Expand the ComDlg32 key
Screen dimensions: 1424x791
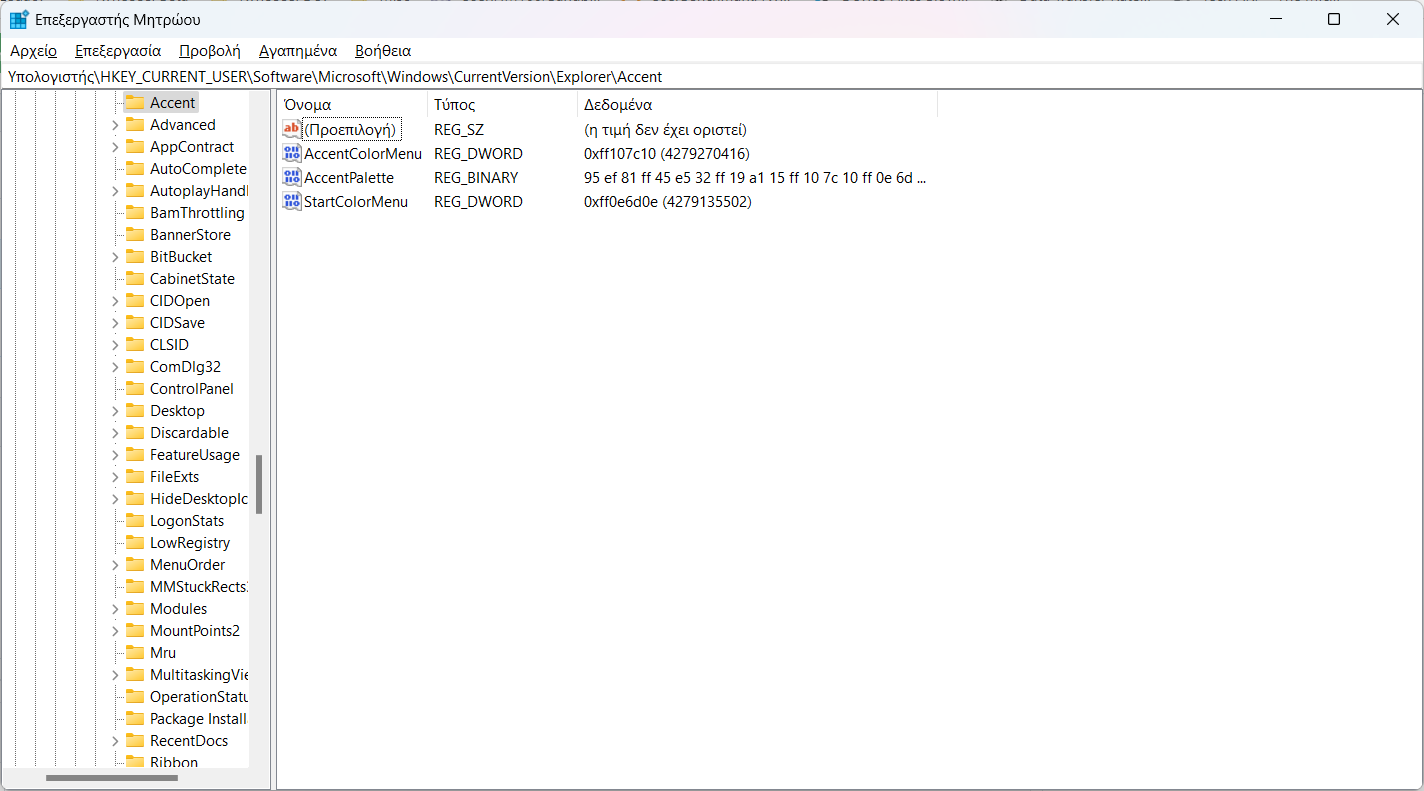[x=115, y=367]
